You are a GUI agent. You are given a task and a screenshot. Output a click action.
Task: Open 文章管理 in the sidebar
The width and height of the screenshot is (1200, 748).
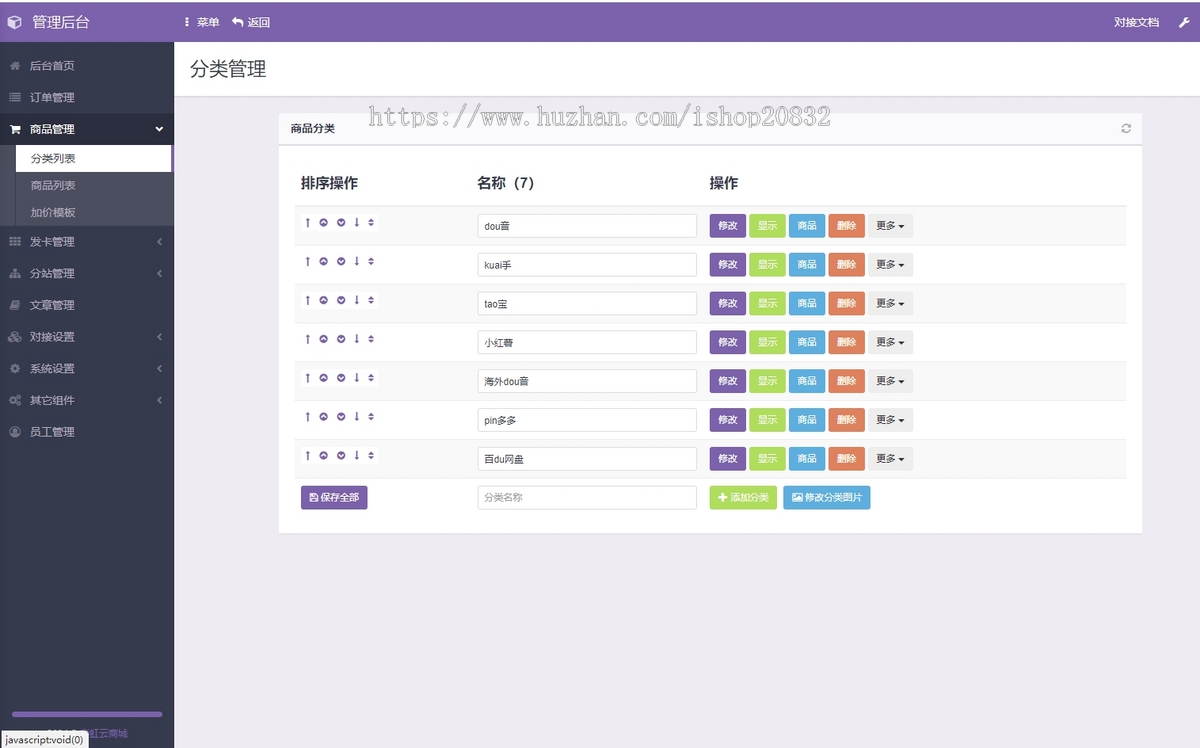[x=87, y=305]
